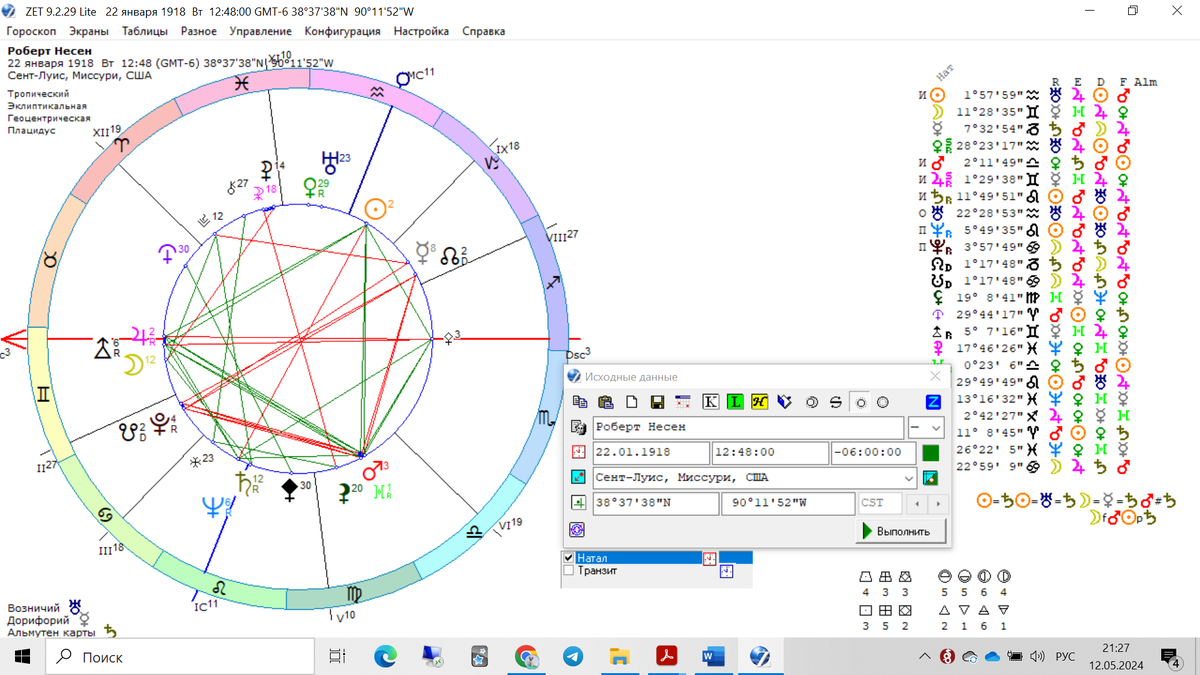Click the map icon right of city dropdown

click(931, 478)
